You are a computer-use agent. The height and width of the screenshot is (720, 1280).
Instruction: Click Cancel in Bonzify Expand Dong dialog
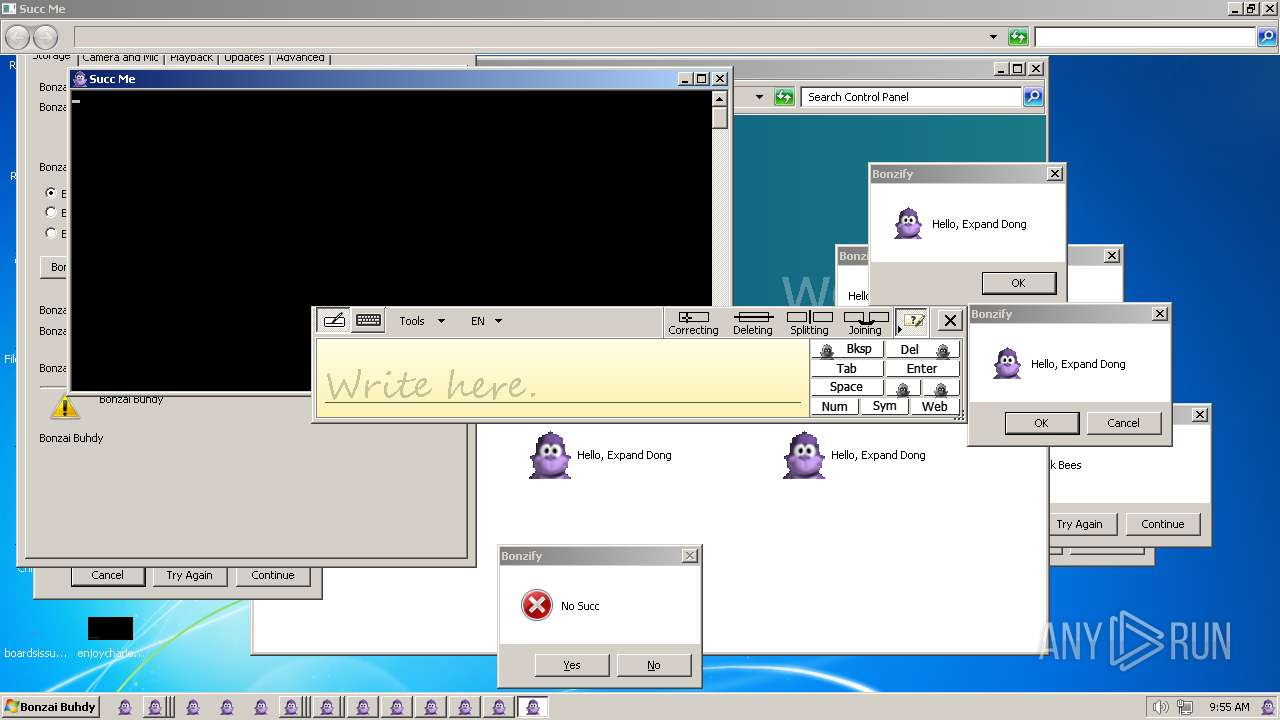point(1123,423)
